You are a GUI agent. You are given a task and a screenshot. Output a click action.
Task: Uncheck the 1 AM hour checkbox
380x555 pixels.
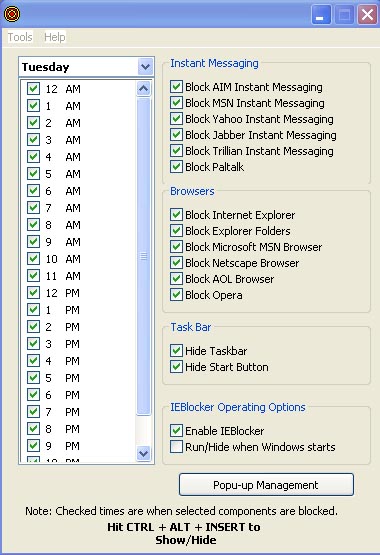[33, 105]
